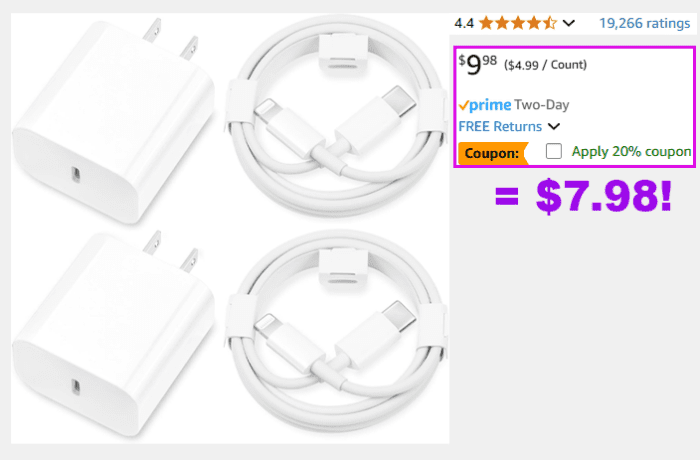
Task: Open the 19,266 ratings link
Action: 644,22
